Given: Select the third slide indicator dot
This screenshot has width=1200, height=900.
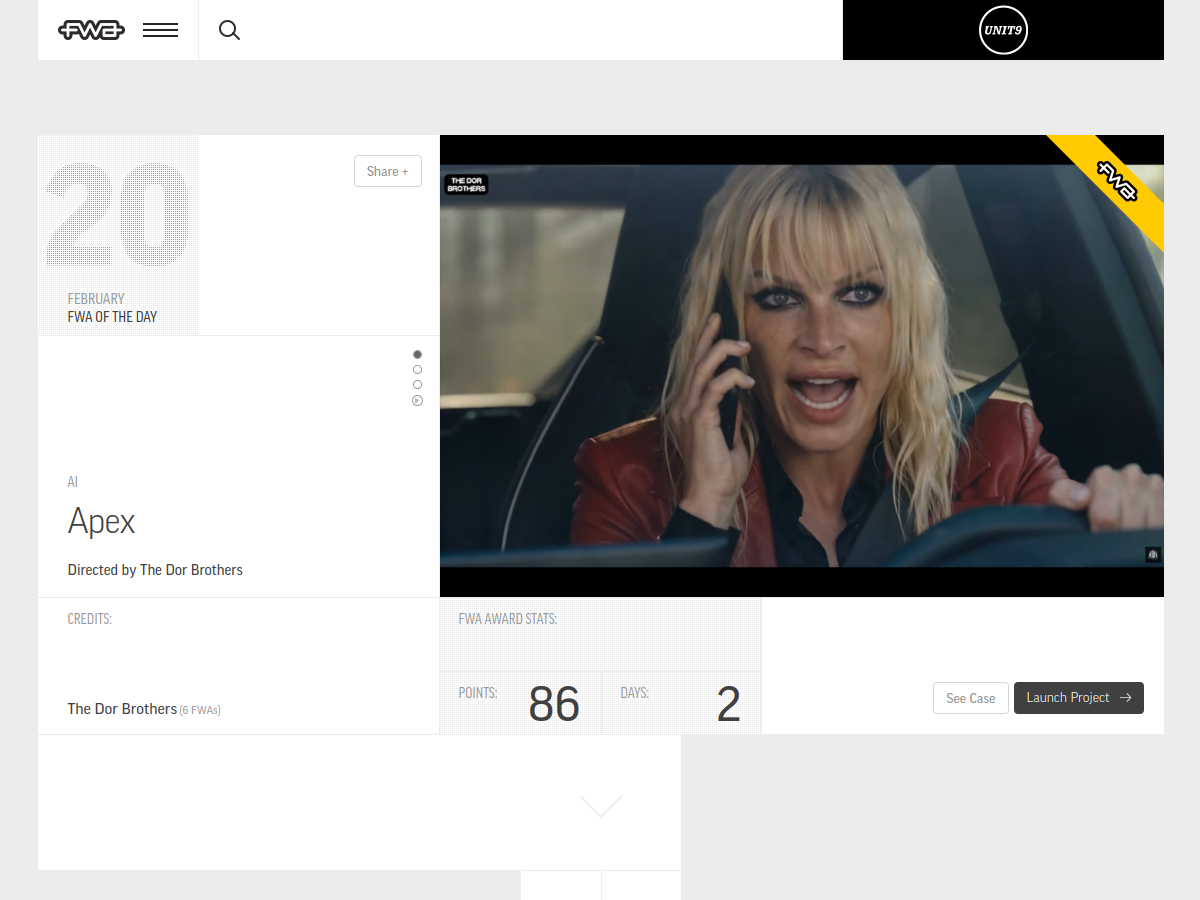Looking at the screenshot, I should coord(417,385).
